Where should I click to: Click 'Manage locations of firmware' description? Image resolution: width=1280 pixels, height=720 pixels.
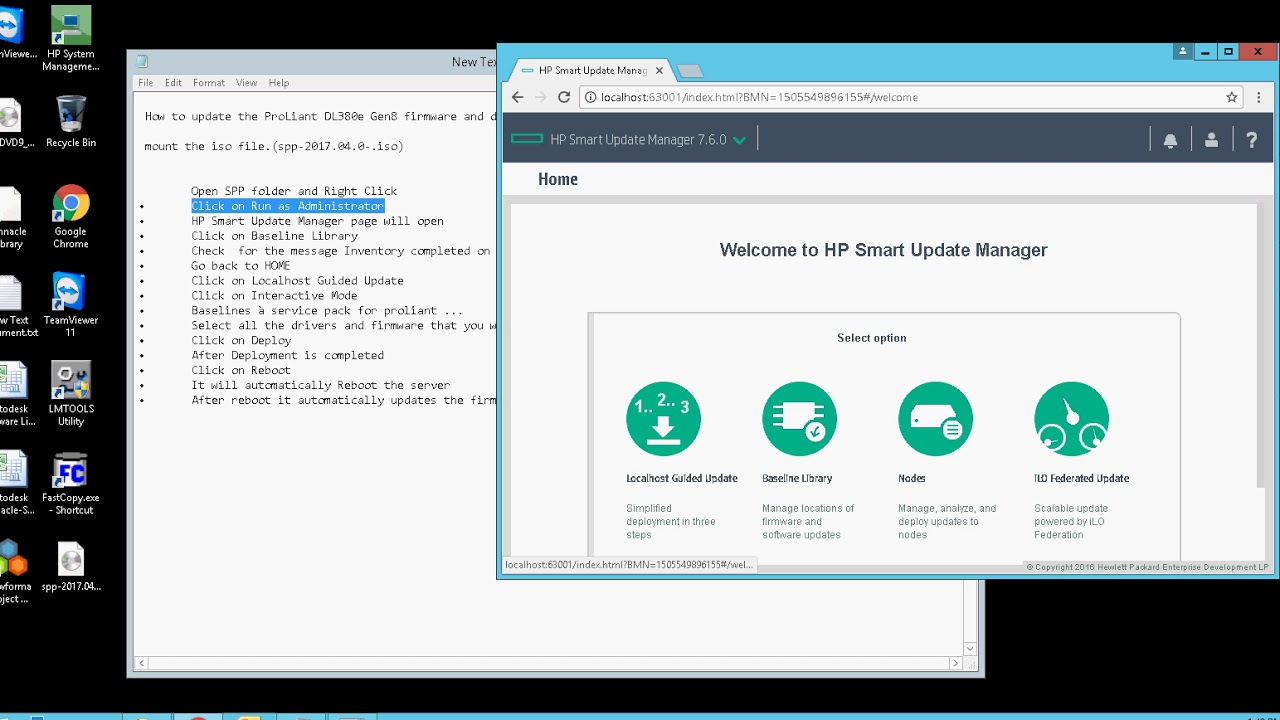click(x=808, y=521)
